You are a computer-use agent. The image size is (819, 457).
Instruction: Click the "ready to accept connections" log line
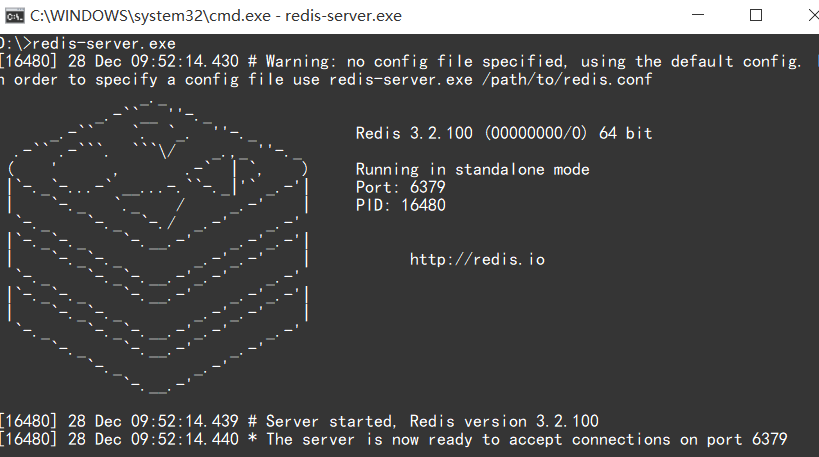[526, 439]
